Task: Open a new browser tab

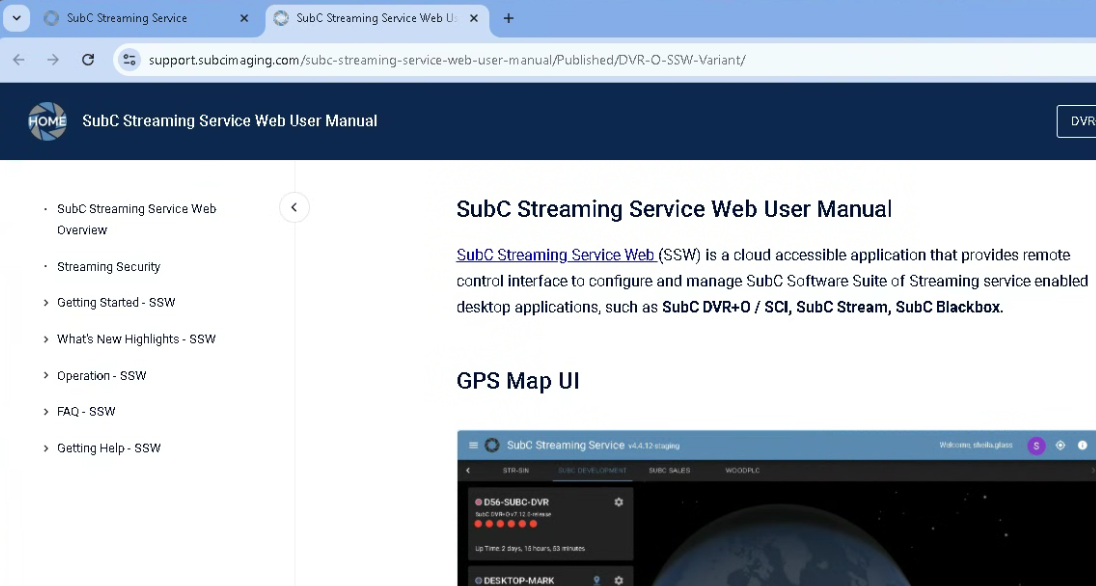Action: (x=508, y=18)
